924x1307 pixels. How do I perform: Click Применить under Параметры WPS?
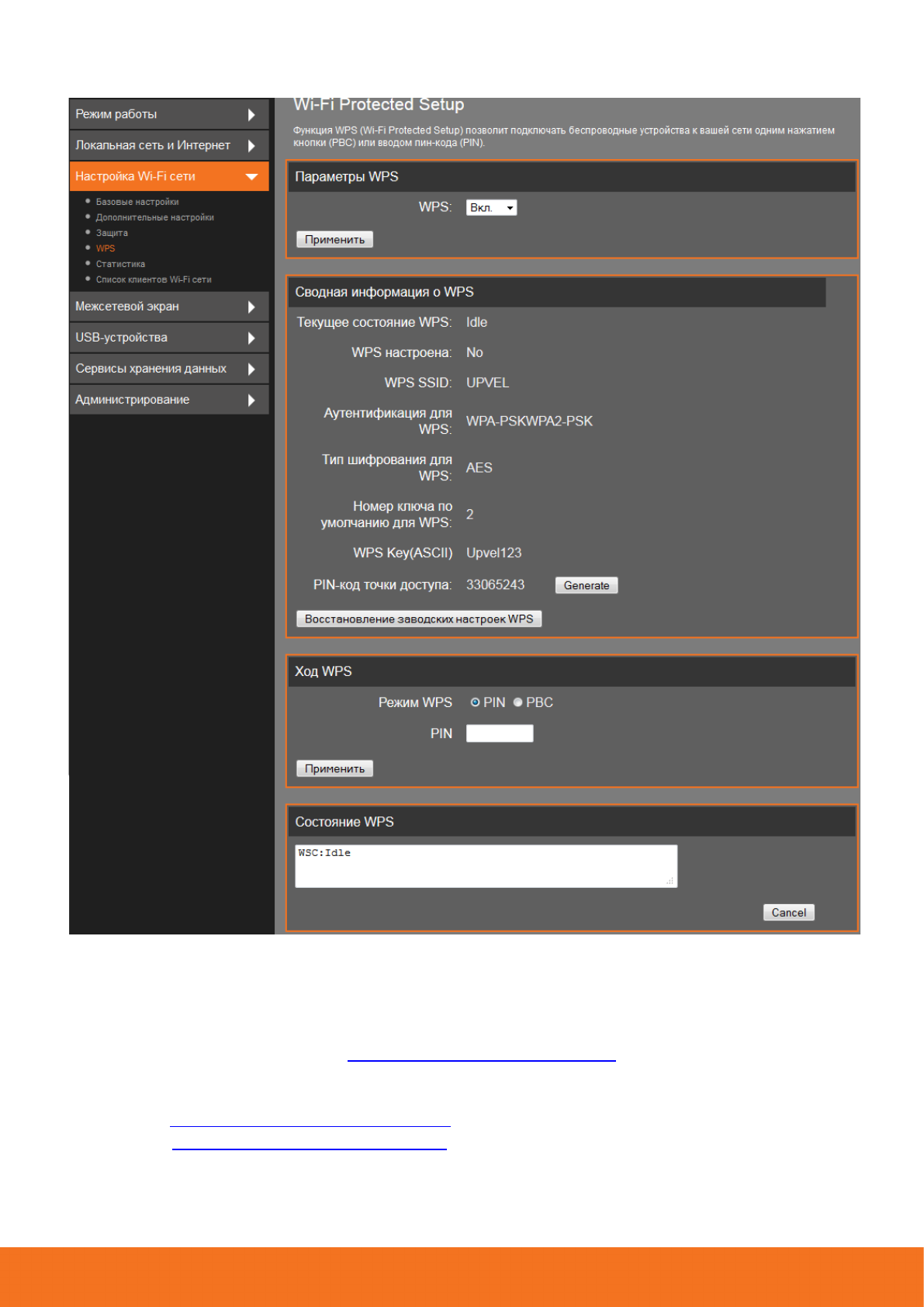pyautogui.click(x=334, y=240)
